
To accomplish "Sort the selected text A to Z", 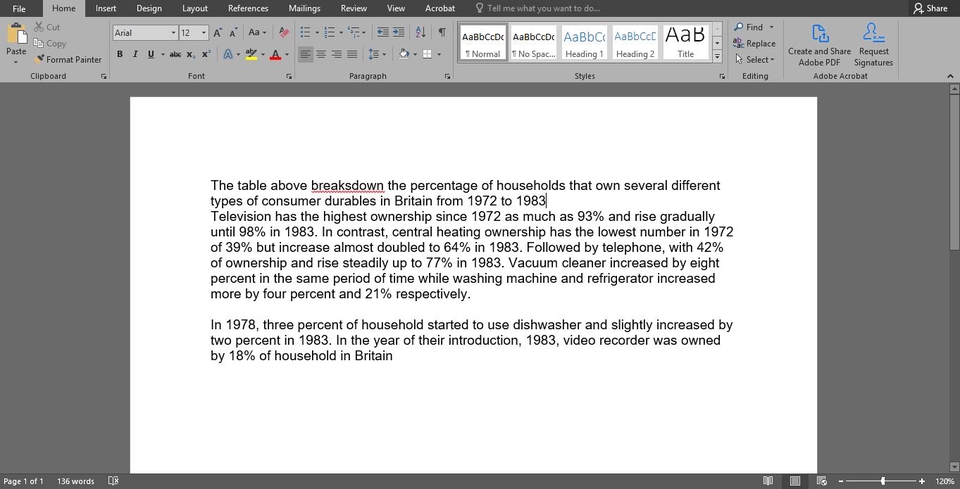I will coord(421,32).
